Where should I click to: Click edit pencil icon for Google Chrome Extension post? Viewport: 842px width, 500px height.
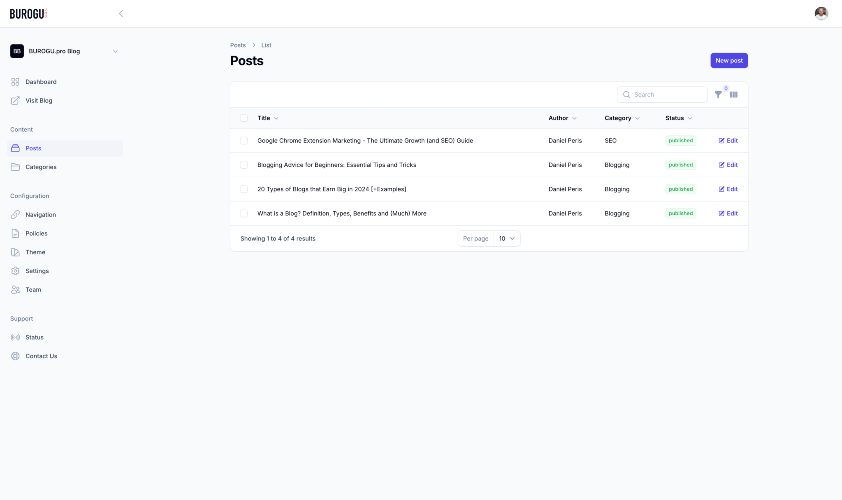click(721, 141)
